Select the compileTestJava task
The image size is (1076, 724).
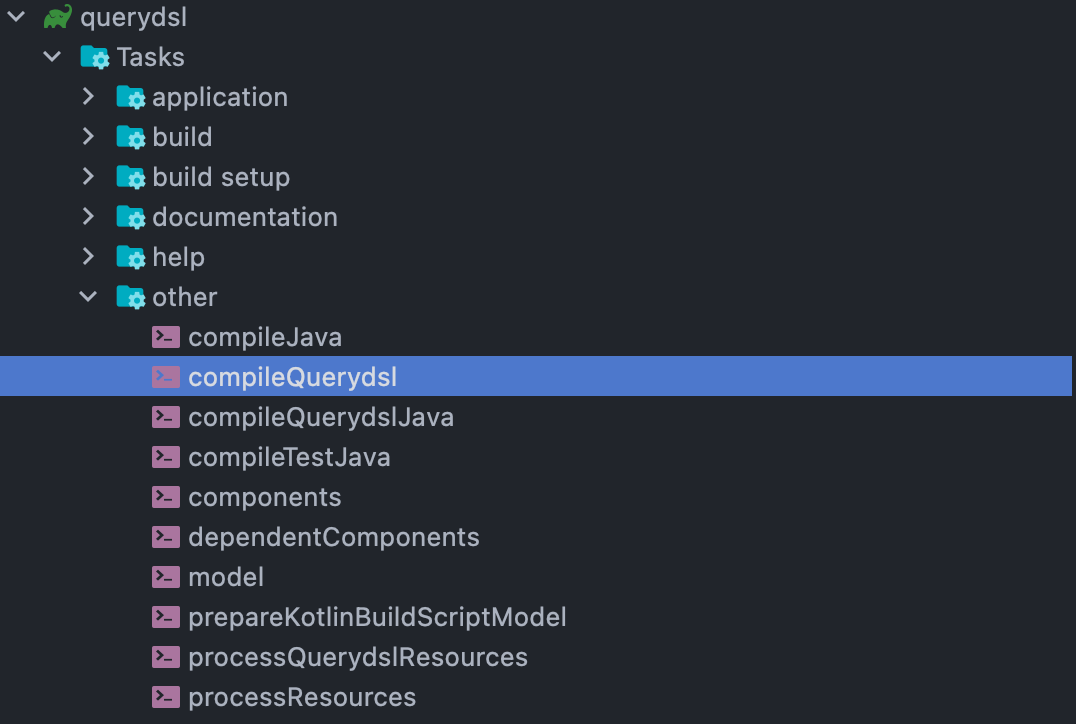(290, 457)
